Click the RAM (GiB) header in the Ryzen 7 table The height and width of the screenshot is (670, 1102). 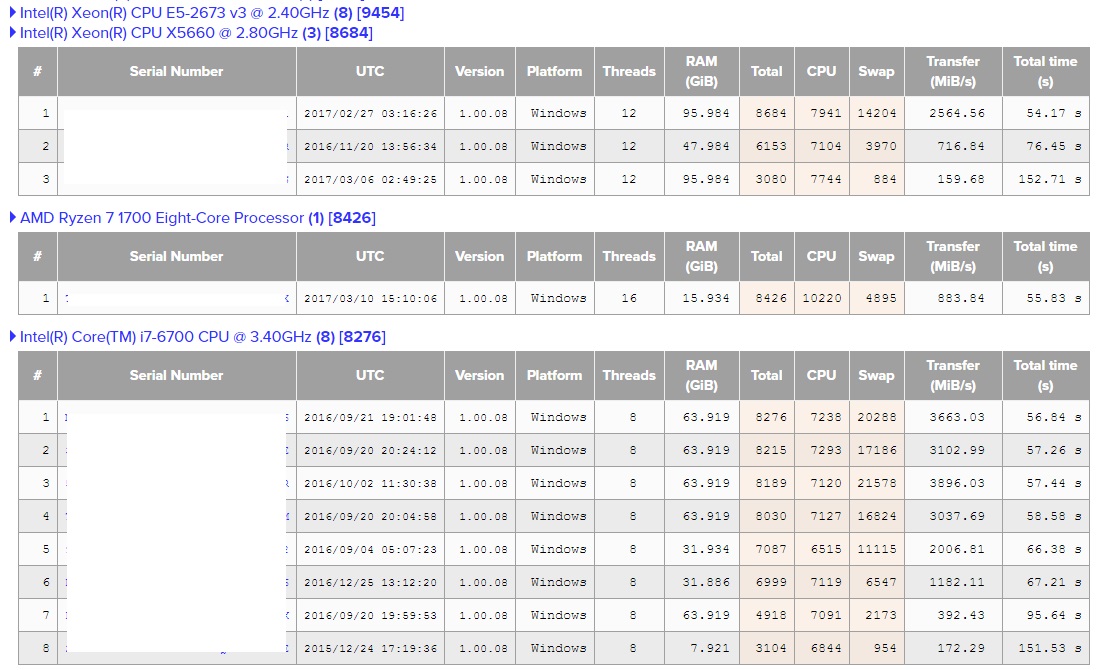click(701, 257)
